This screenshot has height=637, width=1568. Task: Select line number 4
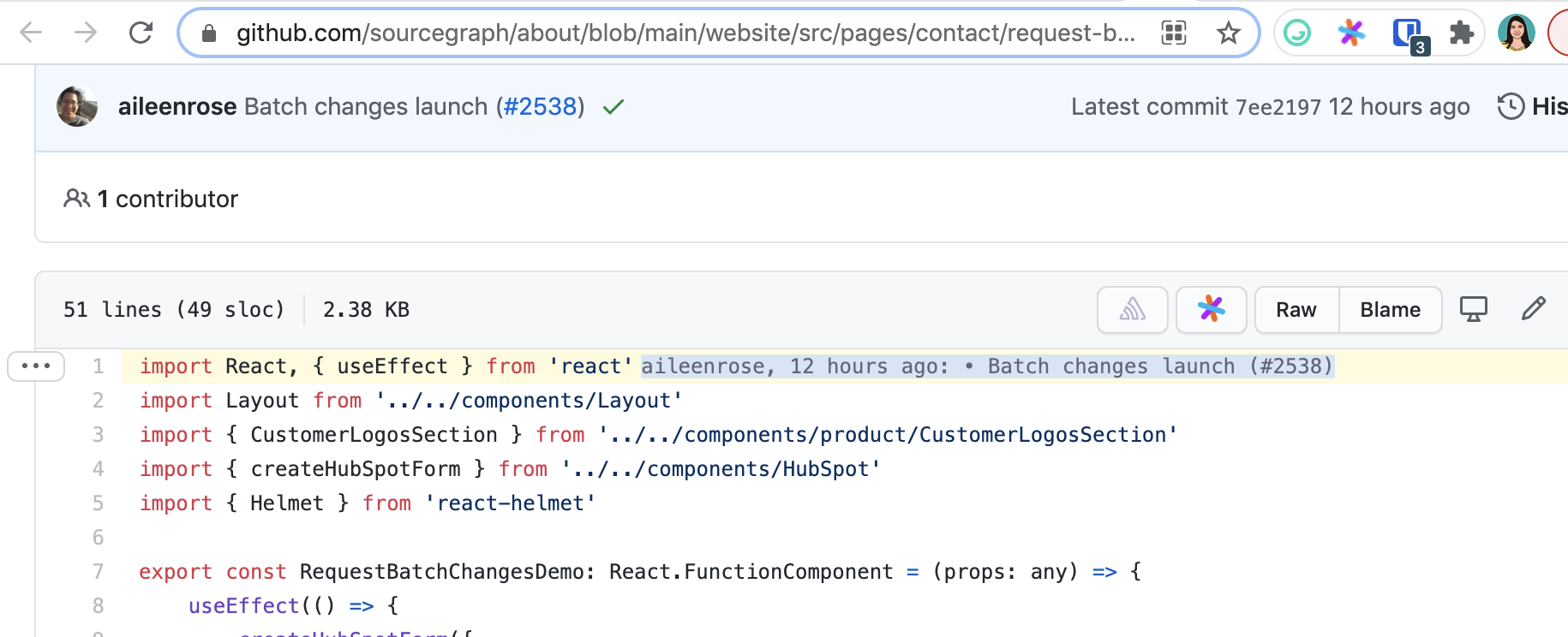[x=98, y=469]
